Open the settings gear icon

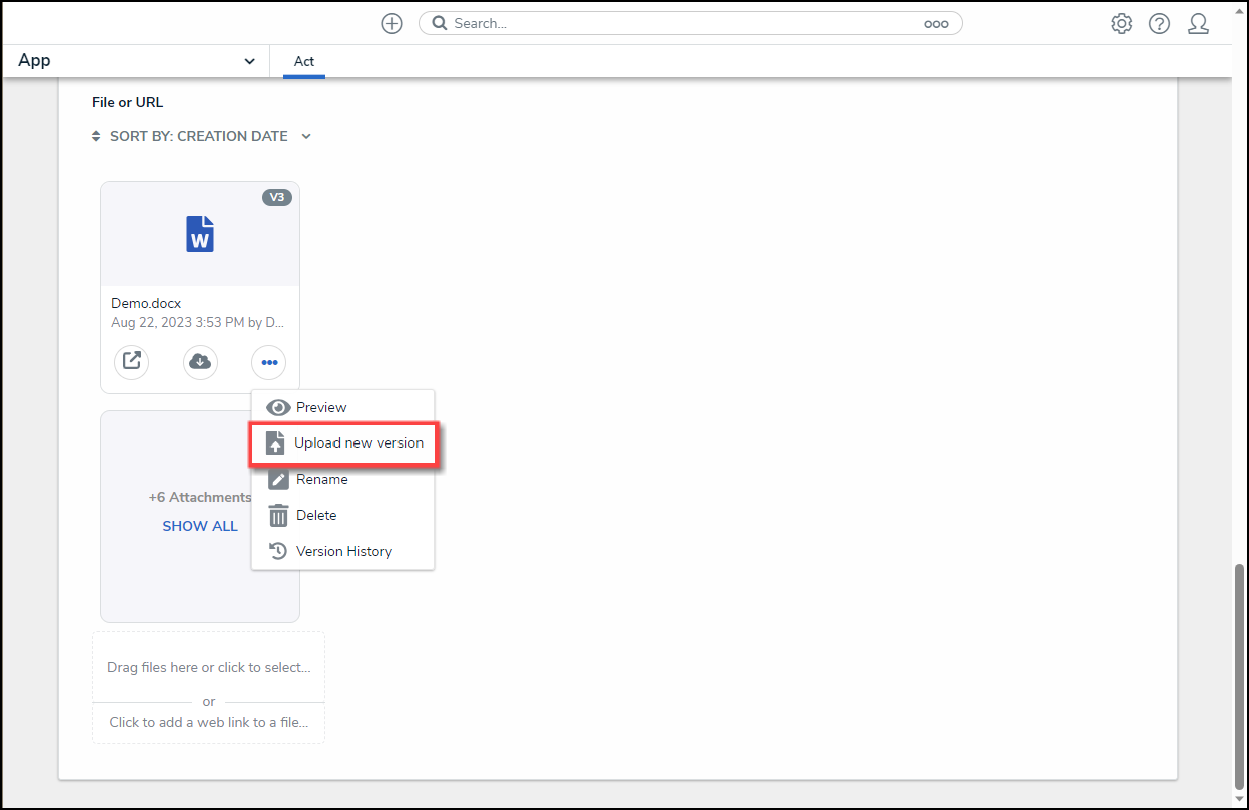coord(1122,23)
